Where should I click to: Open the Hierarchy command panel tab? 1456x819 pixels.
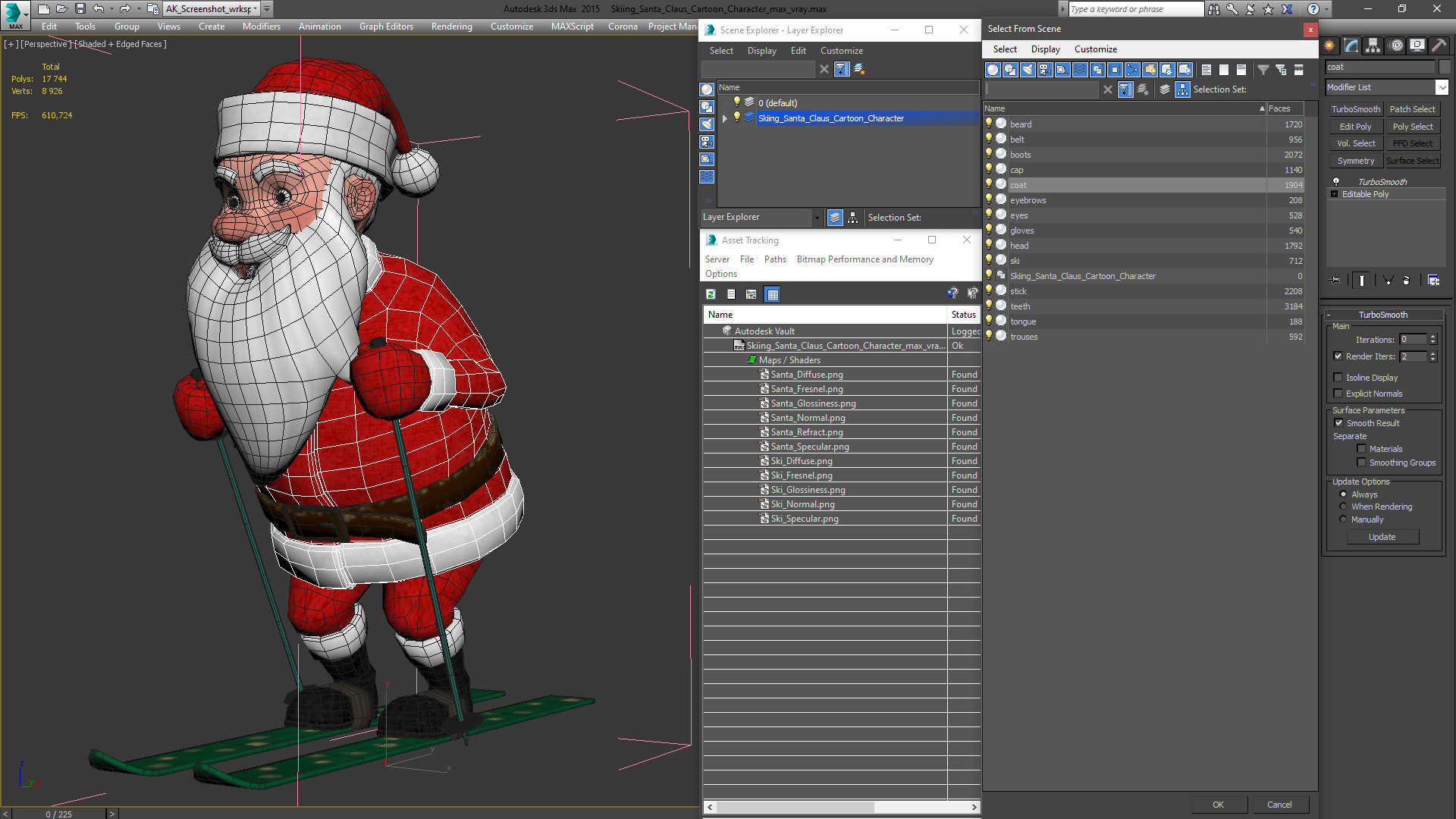(x=1373, y=46)
